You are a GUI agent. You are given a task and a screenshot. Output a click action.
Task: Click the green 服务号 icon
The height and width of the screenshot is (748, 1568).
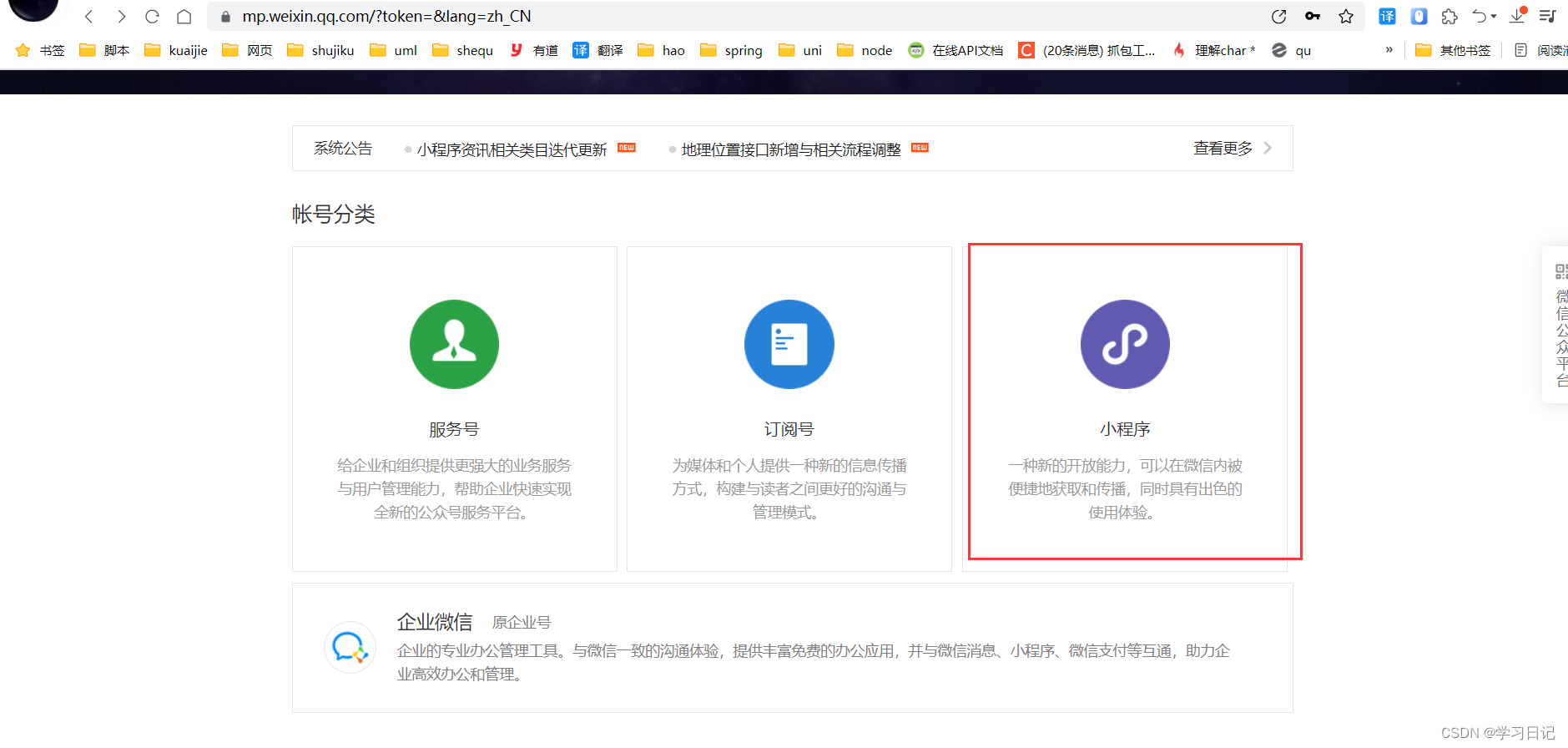454,344
